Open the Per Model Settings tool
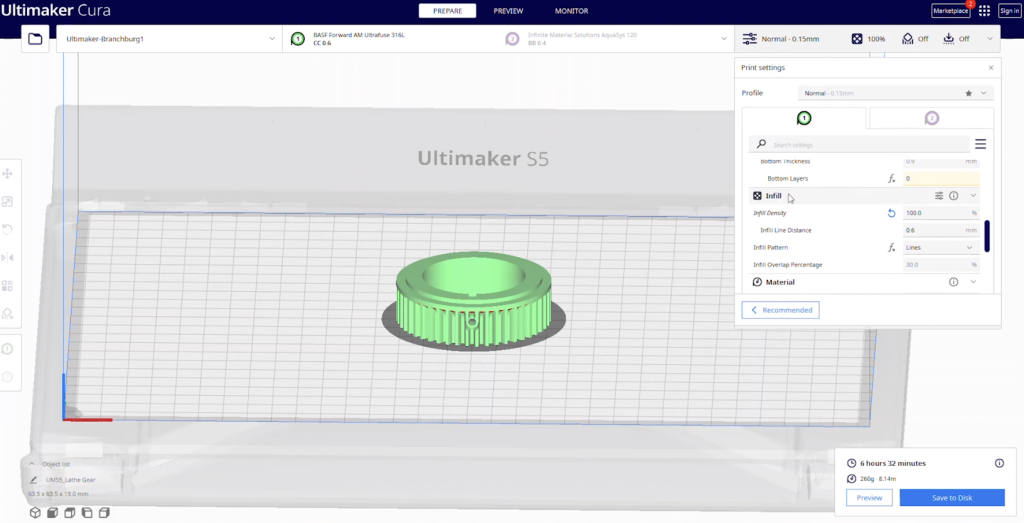This screenshot has width=1024, height=523. (8, 285)
